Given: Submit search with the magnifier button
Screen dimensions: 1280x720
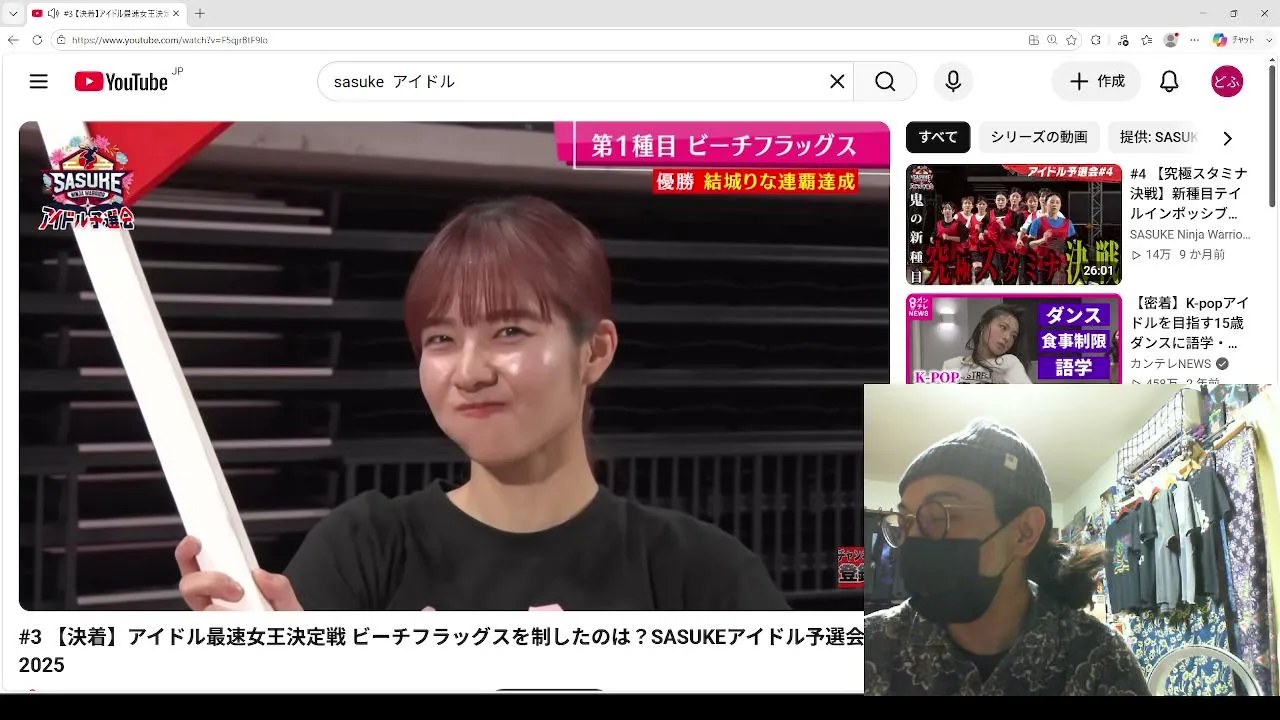Looking at the screenshot, I should [x=885, y=82].
